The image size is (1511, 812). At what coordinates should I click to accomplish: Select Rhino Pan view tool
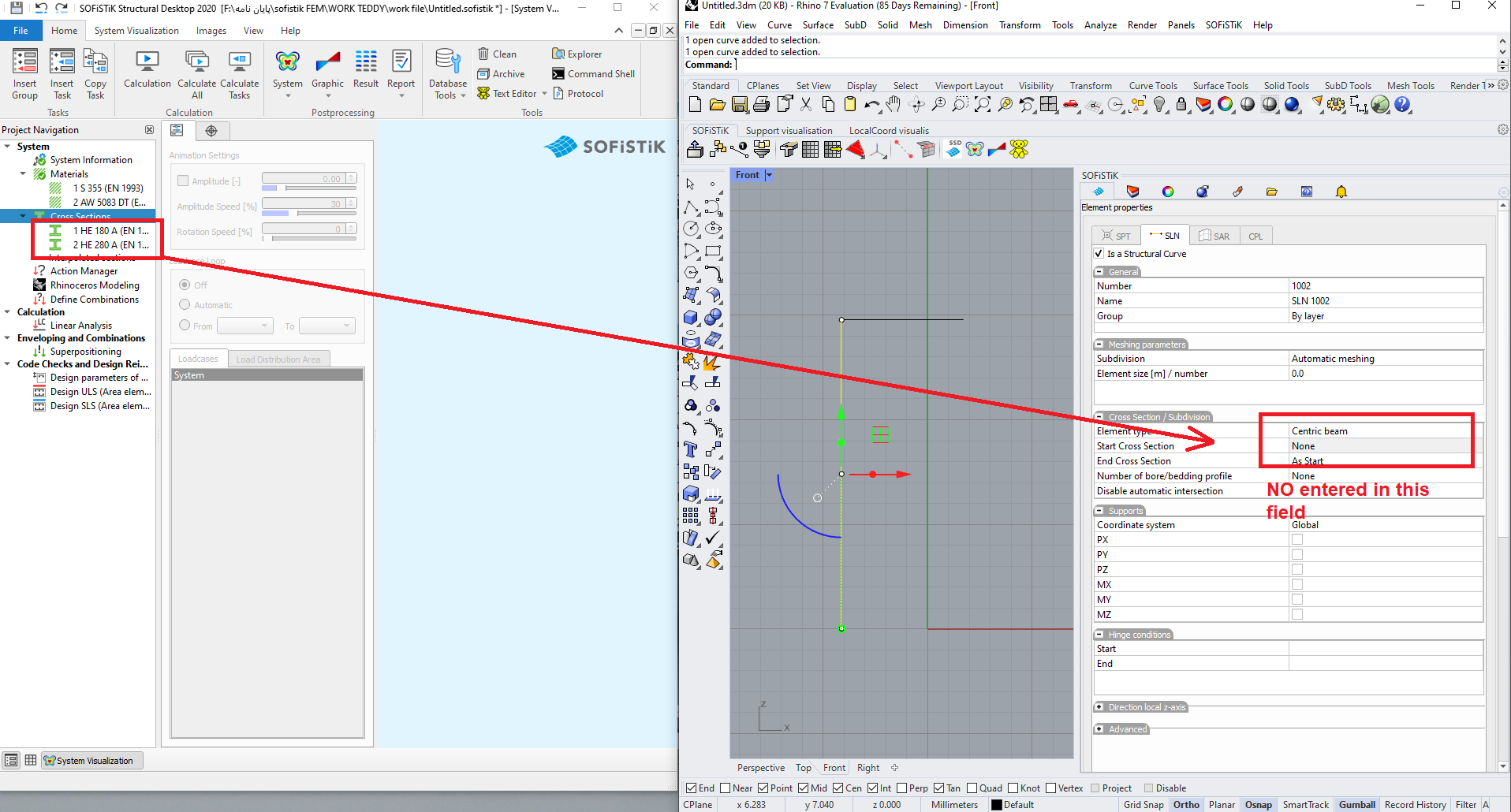pyautogui.click(x=893, y=104)
